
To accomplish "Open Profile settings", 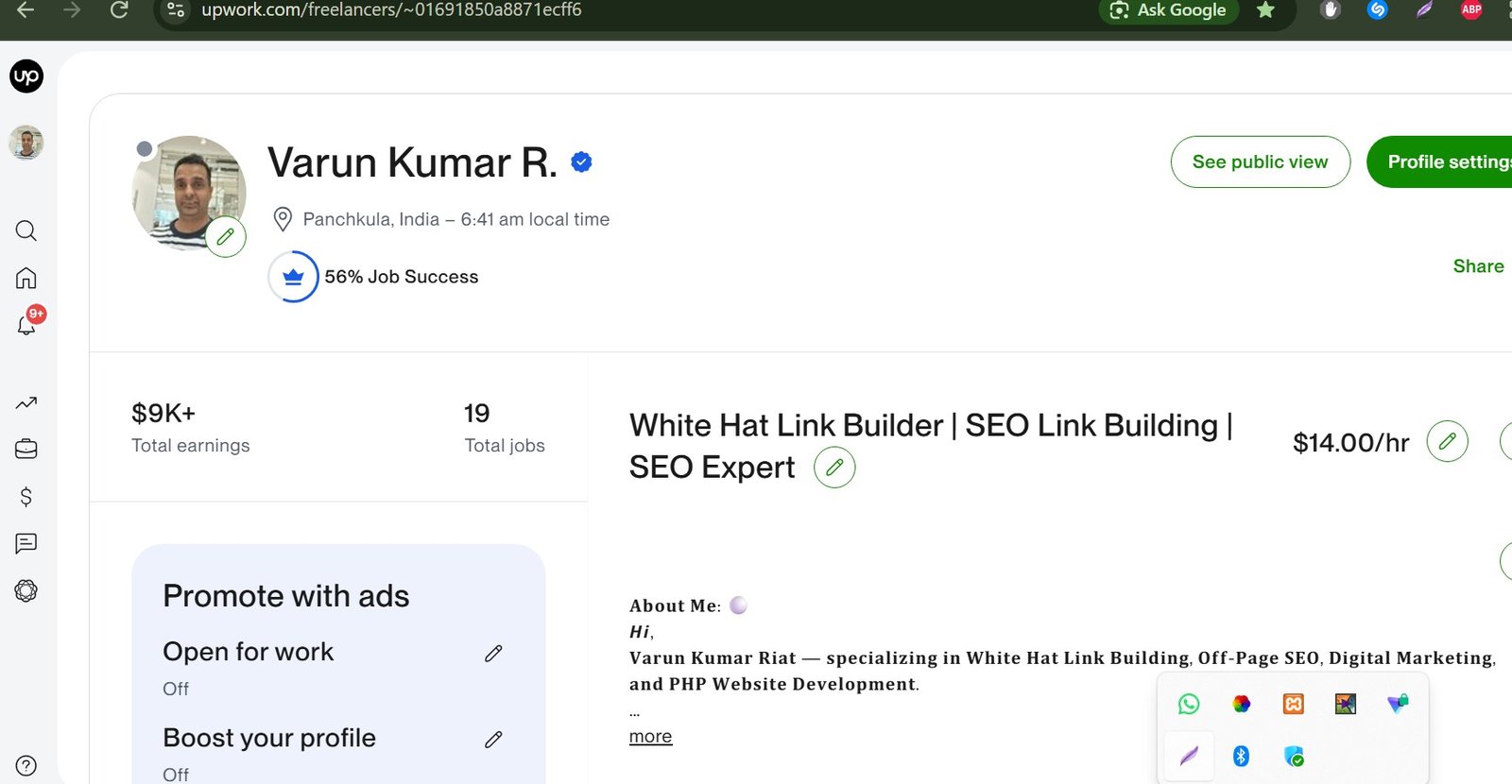I will [x=1439, y=162].
